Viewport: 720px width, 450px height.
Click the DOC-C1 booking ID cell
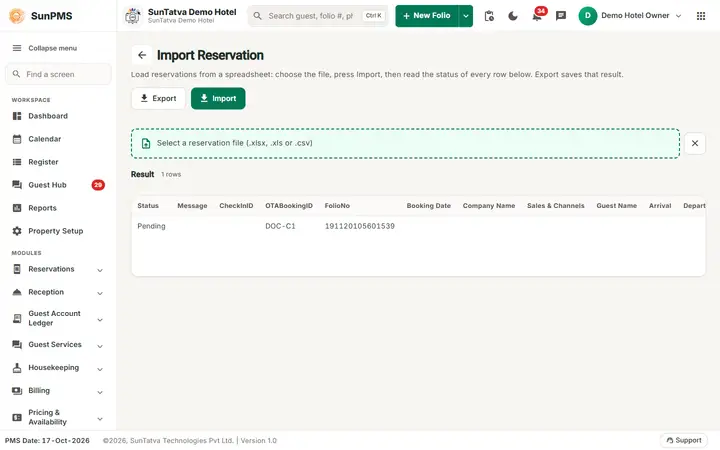[280, 226]
